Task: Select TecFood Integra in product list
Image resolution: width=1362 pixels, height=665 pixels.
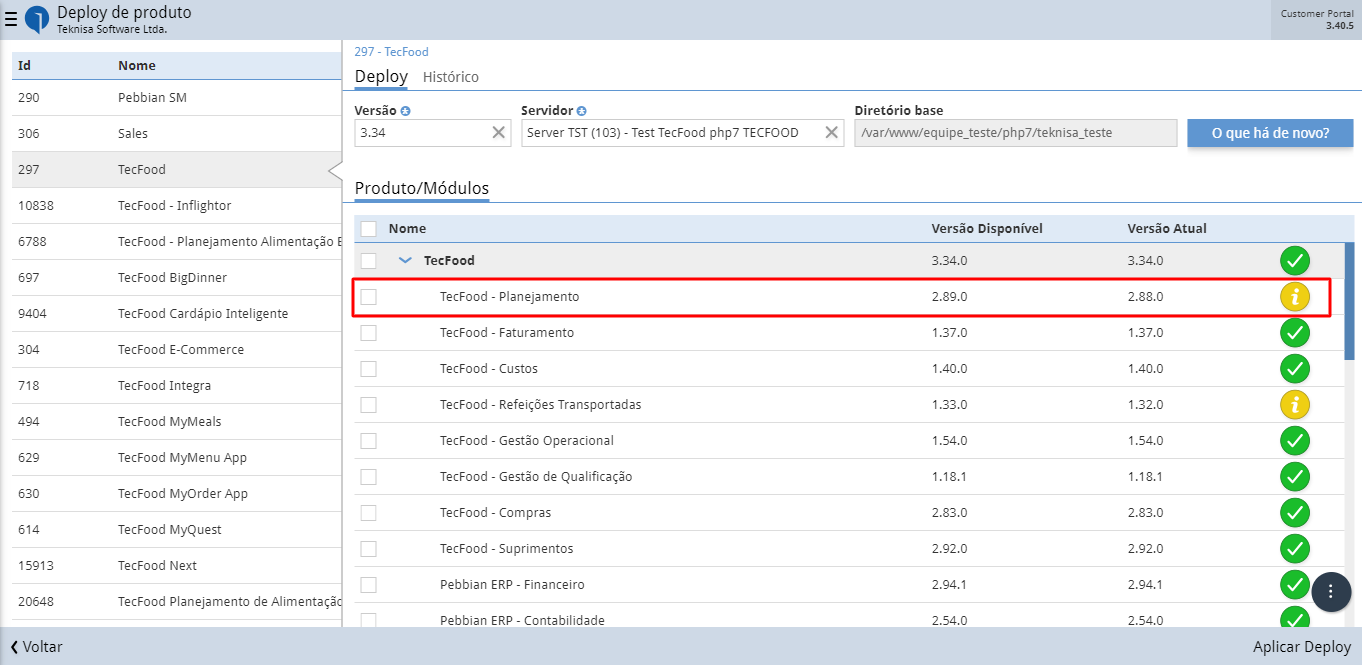Action: (177, 386)
